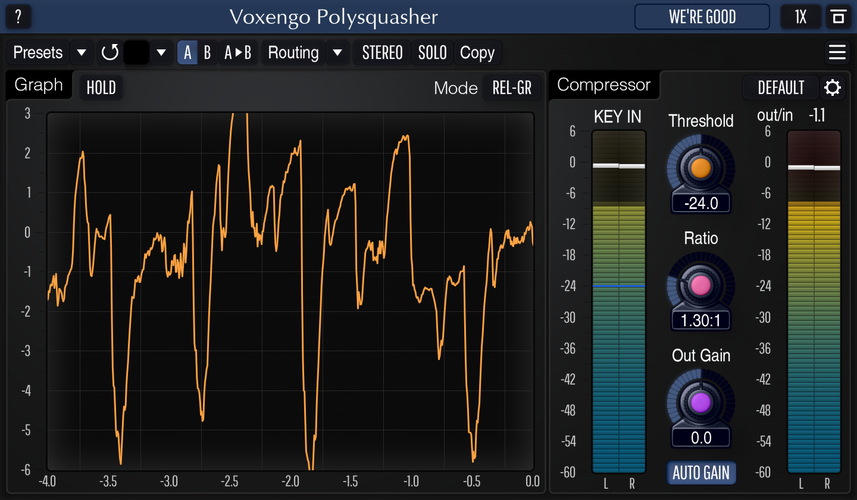The width and height of the screenshot is (857, 500).
Task: Expand the arrow beside the black swatch
Action: 161,52
